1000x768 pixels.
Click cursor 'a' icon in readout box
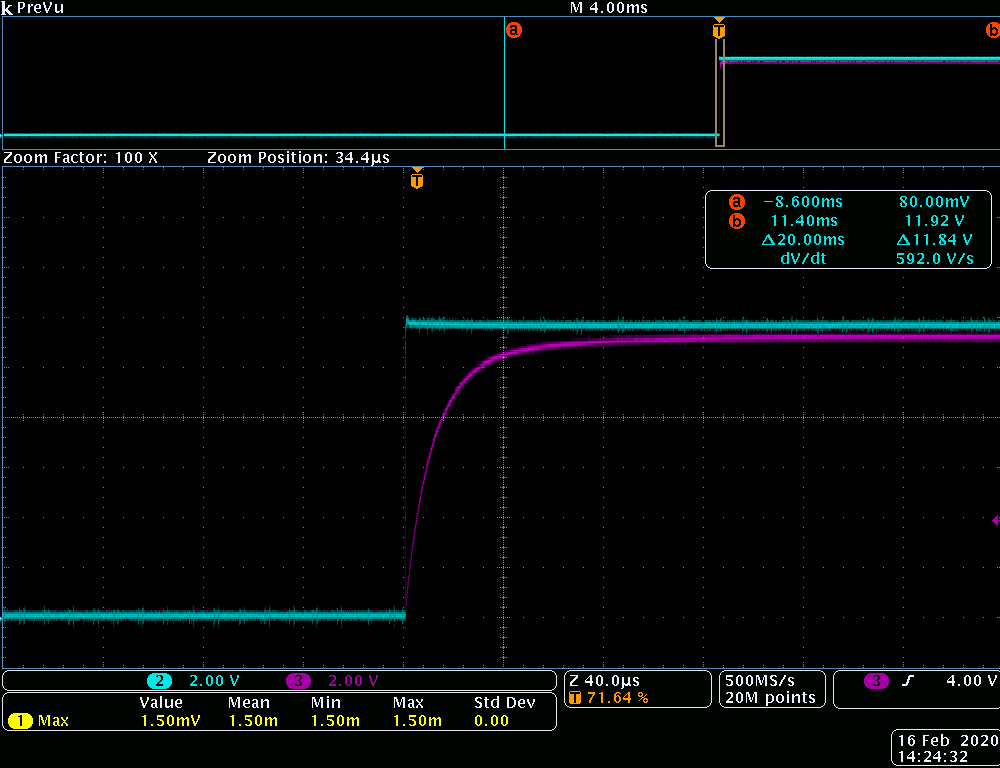pos(737,201)
